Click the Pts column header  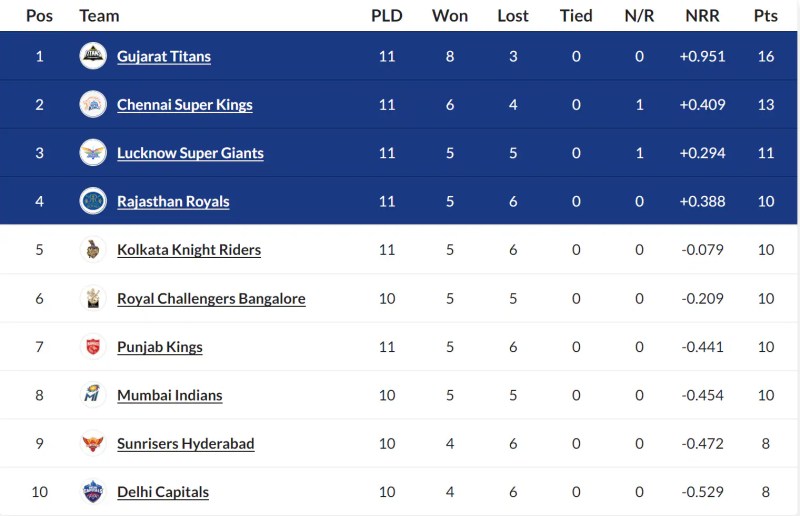pyautogui.click(x=766, y=16)
